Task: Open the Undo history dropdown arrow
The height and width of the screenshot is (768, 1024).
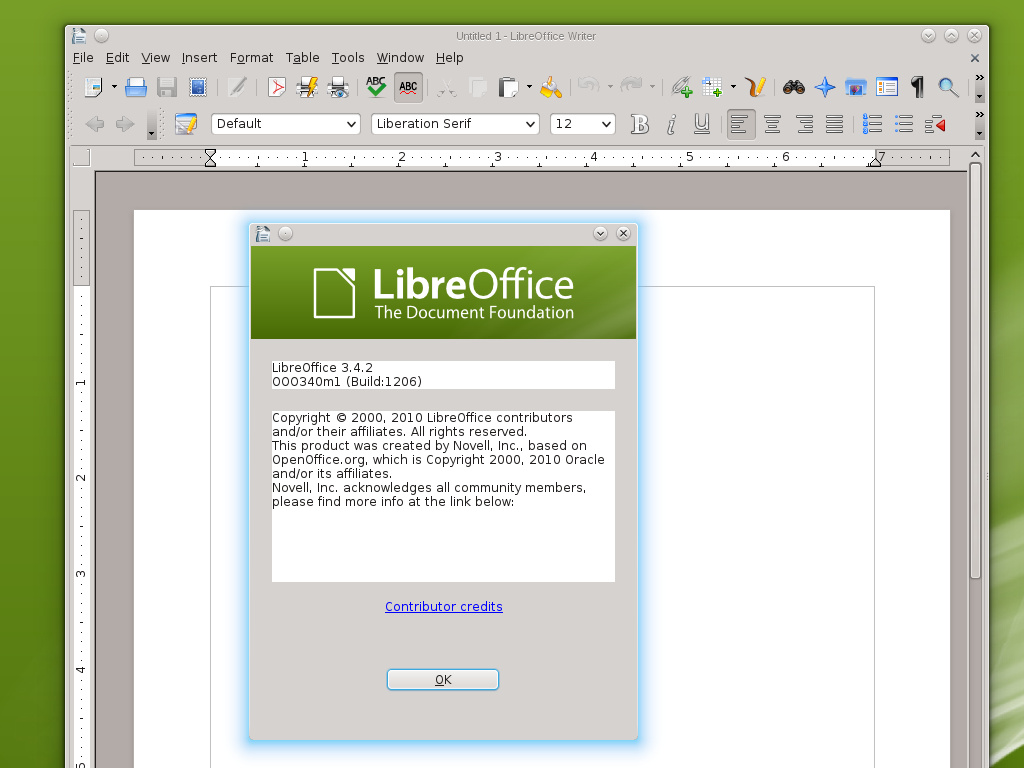Action: (x=610, y=87)
